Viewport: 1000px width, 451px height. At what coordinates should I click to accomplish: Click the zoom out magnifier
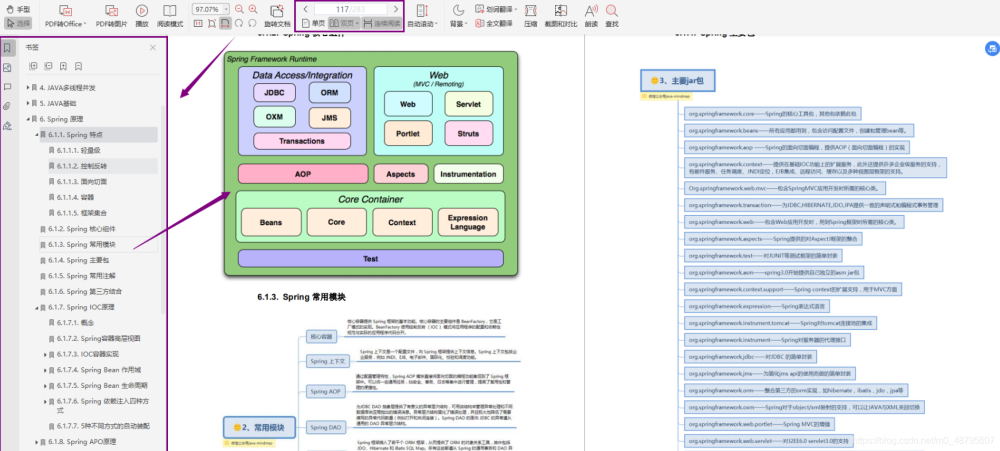(239, 9)
